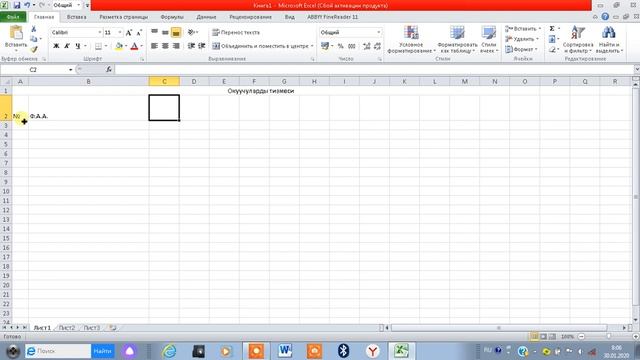Toggle top vertical alignment
The height and width of the screenshot is (360, 640).
click(155, 32)
